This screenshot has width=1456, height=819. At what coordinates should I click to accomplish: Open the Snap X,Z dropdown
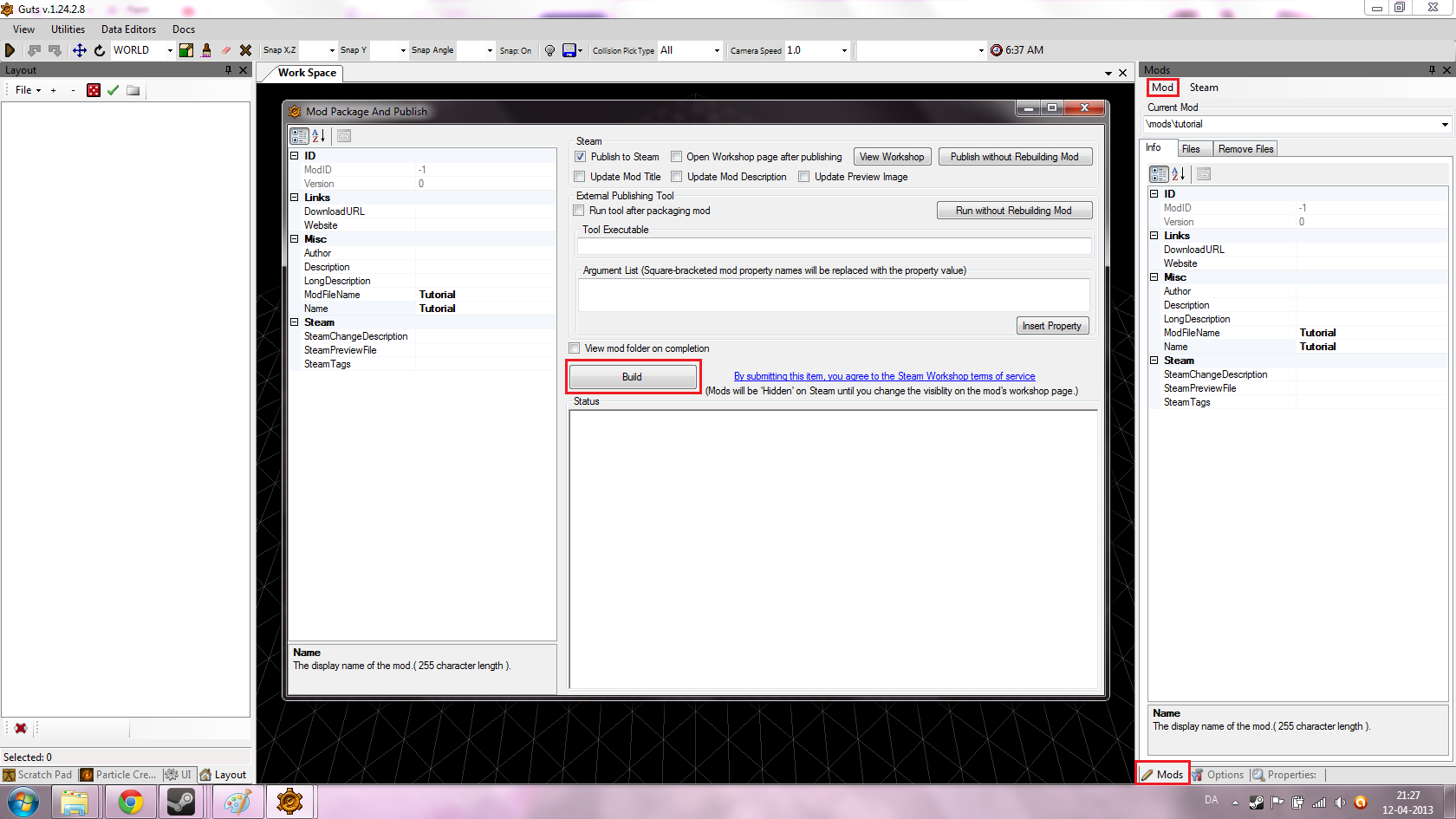pyautogui.click(x=332, y=50)
